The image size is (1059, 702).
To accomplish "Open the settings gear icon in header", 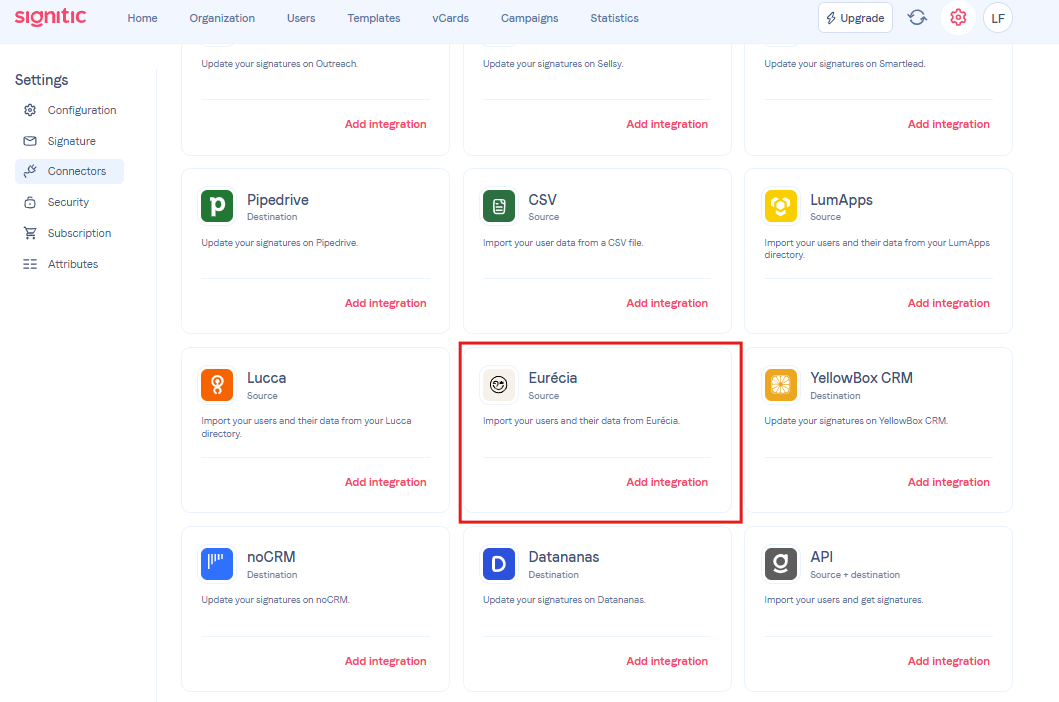I will coord(958,18).
